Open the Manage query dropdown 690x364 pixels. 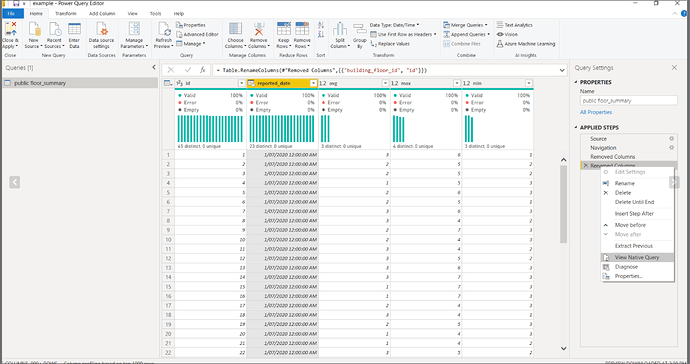pyautogui.click(x=191, y=44)
